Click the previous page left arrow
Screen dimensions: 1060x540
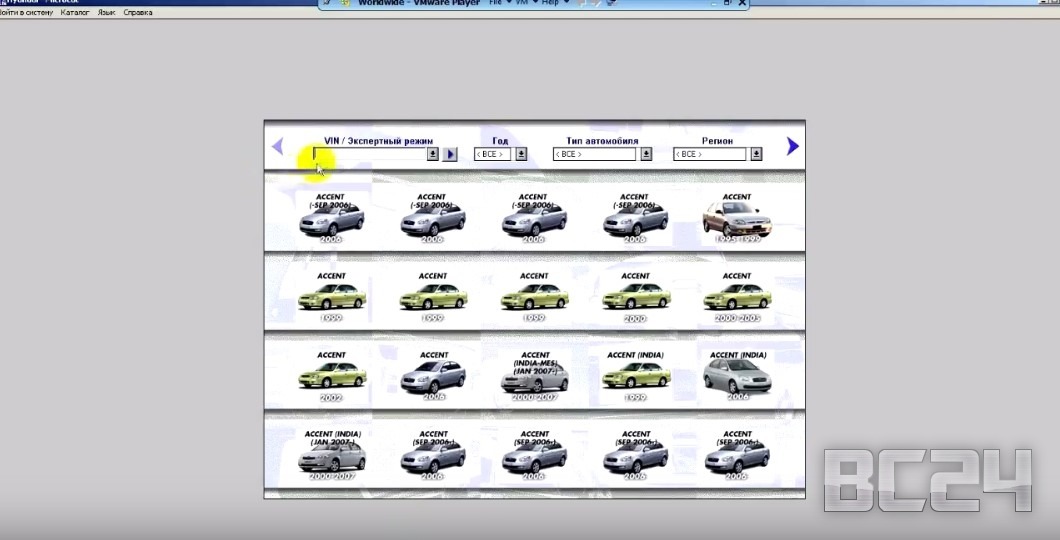pyautogui.click(x=278, y=147)
